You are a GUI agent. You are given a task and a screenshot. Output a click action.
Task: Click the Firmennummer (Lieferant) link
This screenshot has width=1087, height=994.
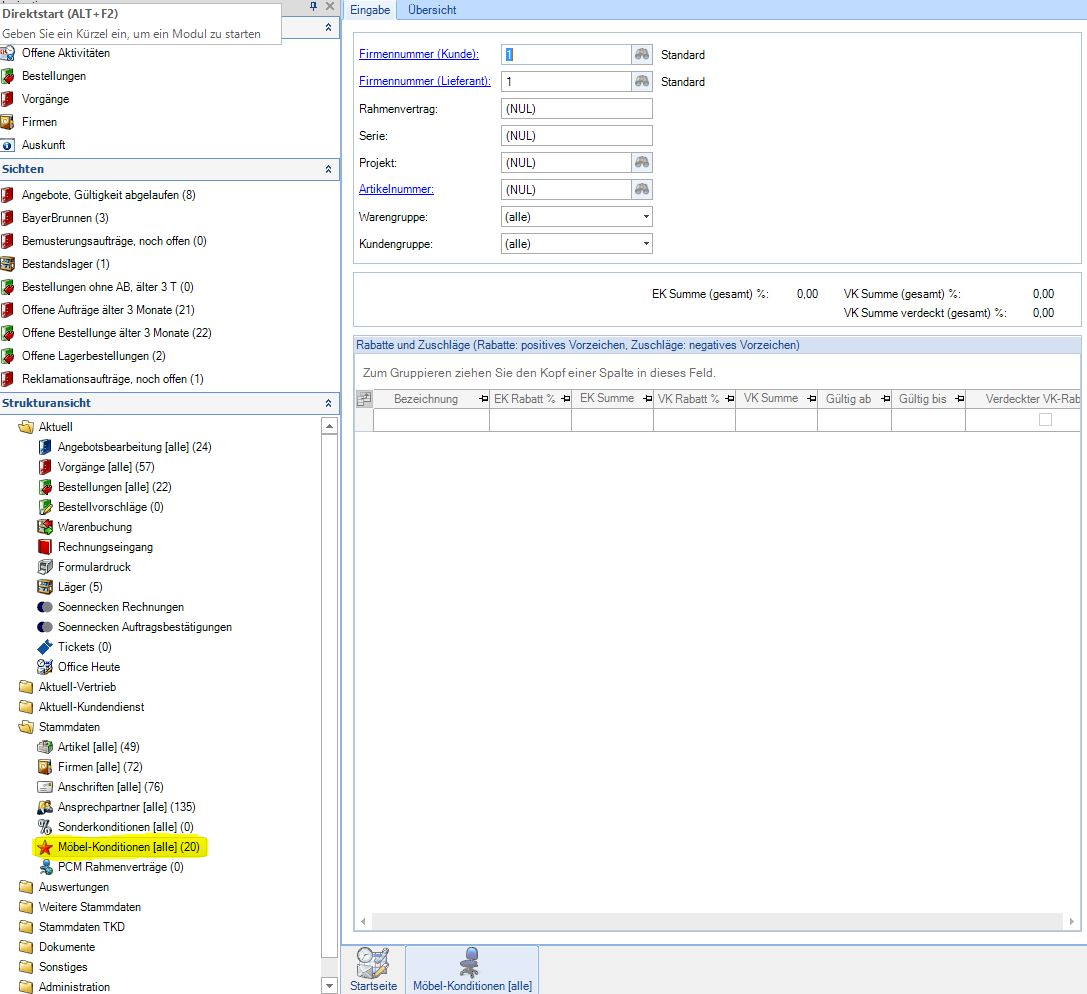pyautogui.click(x=417, y=82)
